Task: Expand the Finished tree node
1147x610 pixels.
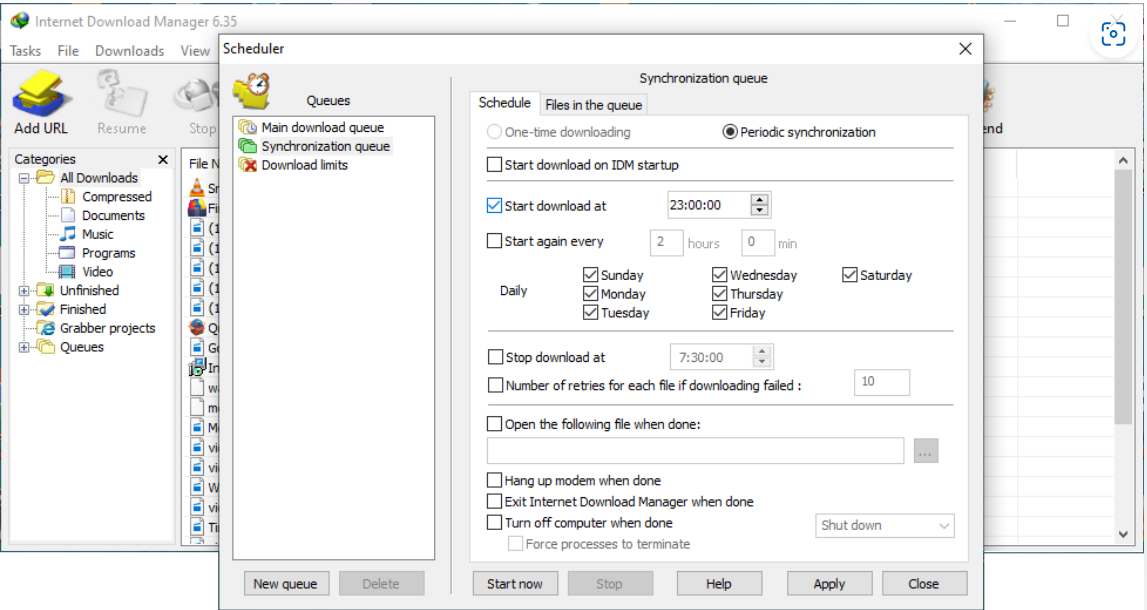Action: [24, 309]
